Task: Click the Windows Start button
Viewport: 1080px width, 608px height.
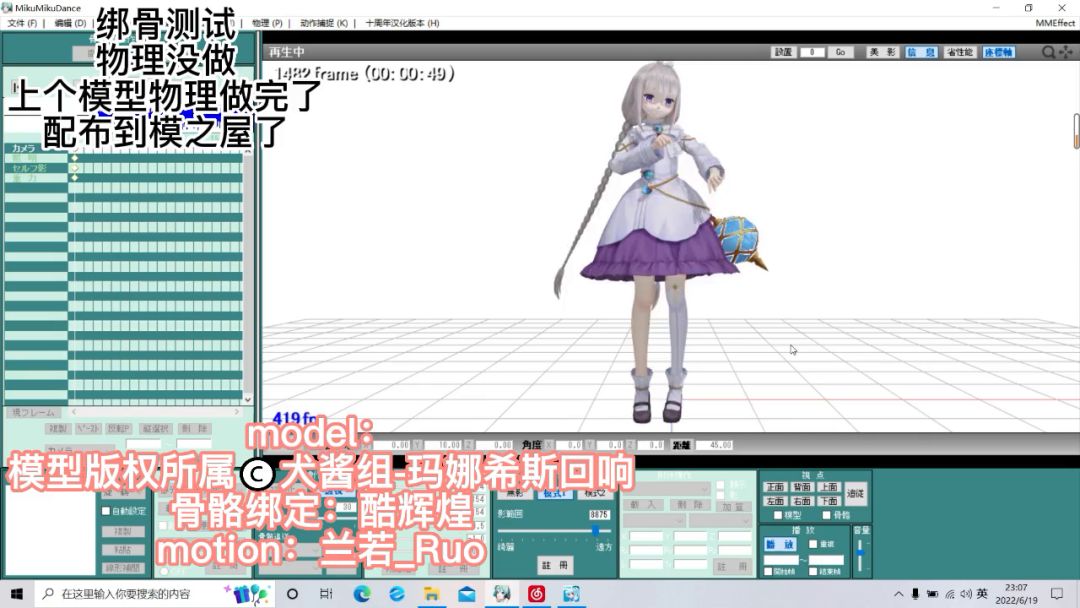Action: [17, 594]
